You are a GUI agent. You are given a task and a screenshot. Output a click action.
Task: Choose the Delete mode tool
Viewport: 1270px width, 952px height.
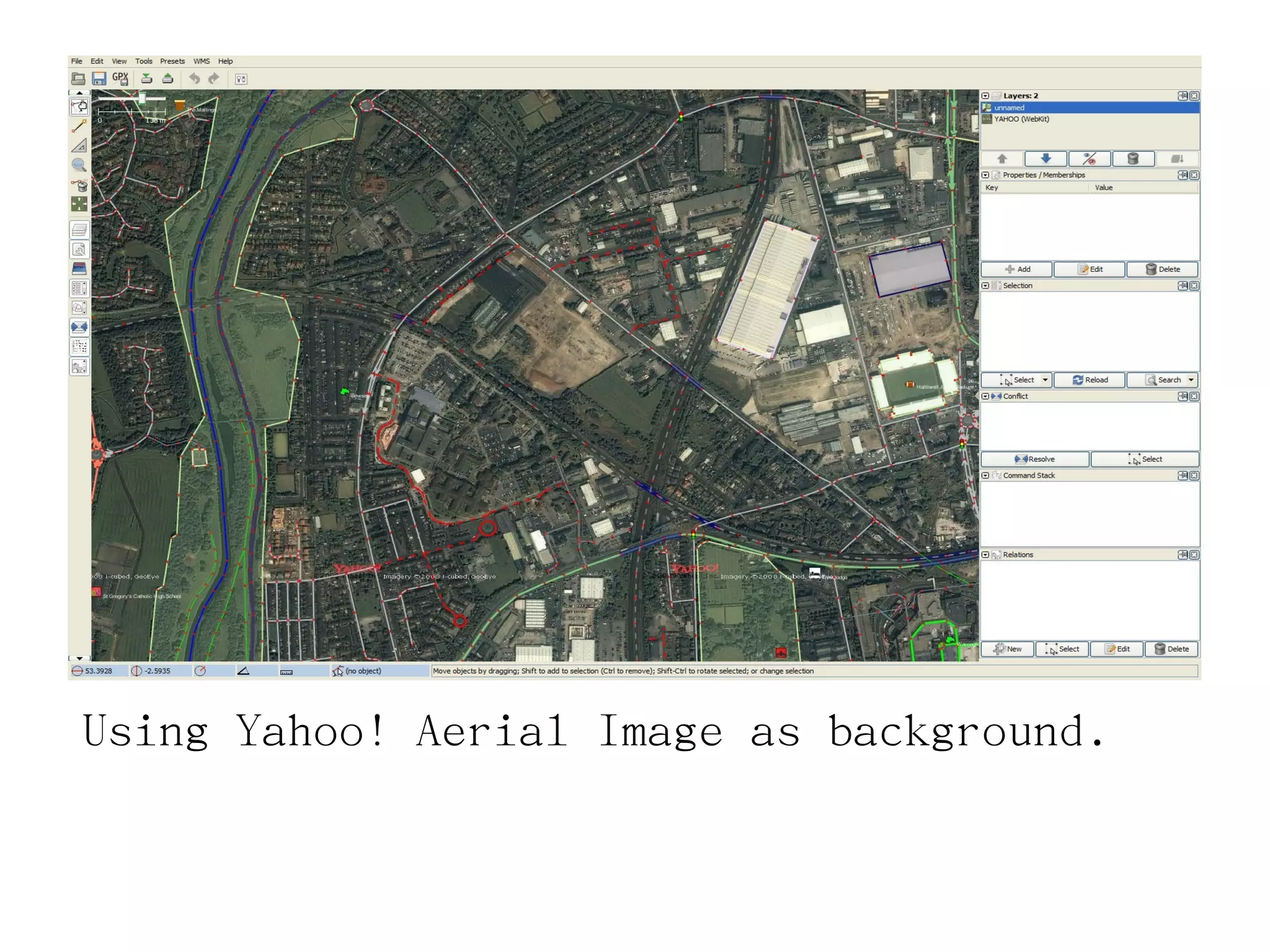pyautogui.click(x=79, y=185)
